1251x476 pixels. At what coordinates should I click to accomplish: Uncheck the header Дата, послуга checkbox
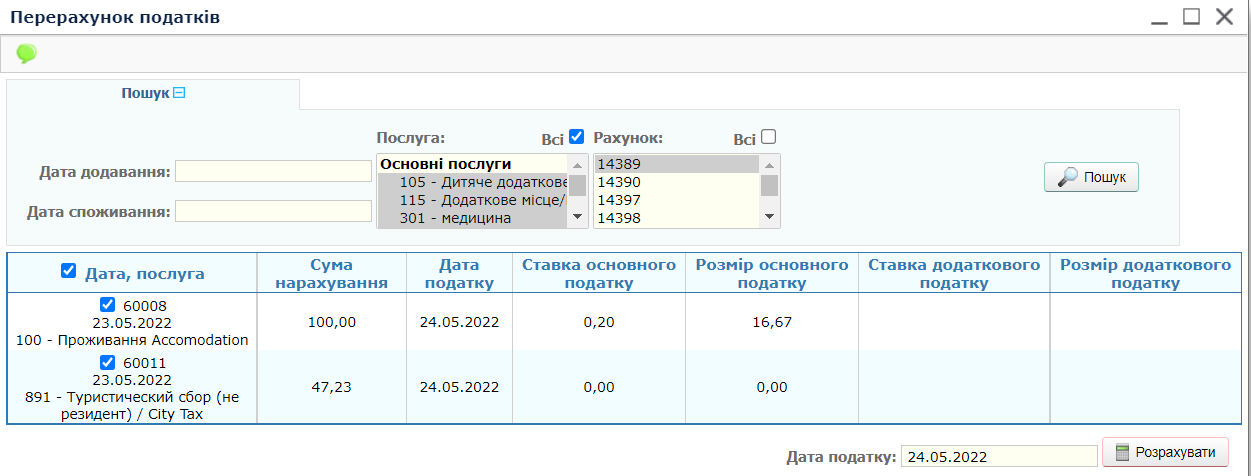tap(68, 271)
